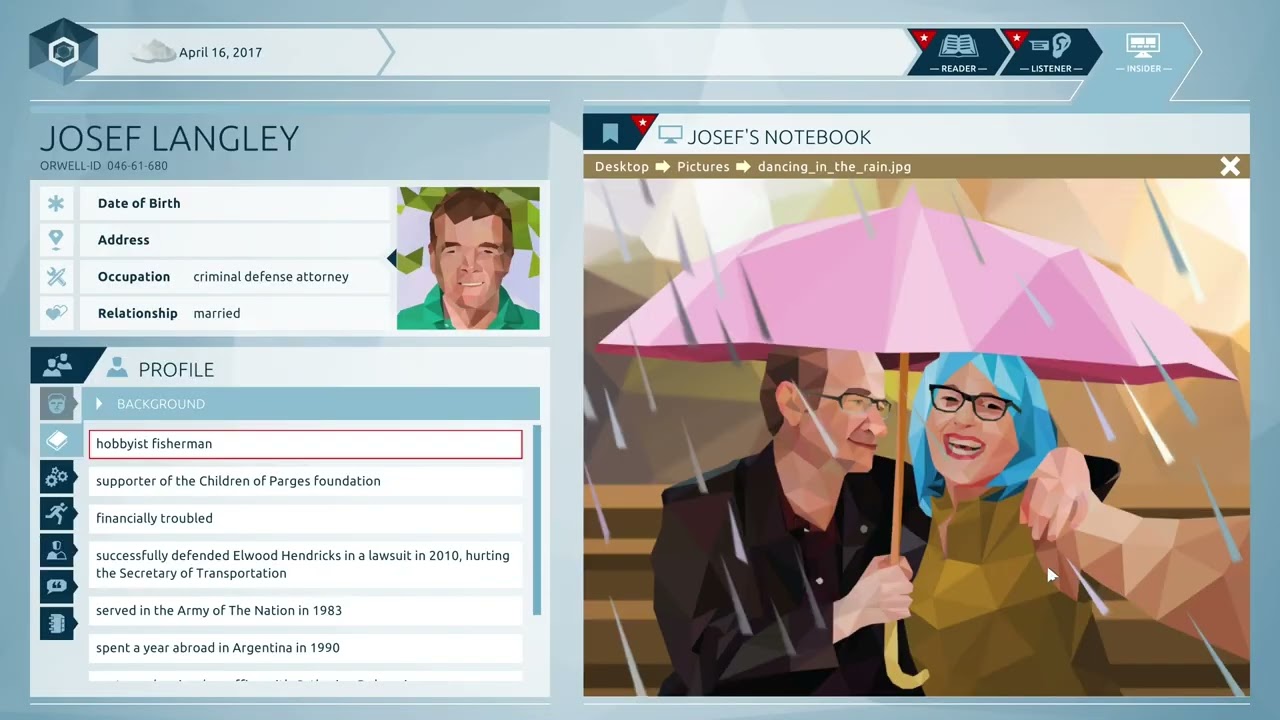Click the Address field row
Image resolution: width=1280 pixels, height=720 pixels.
coord(234,240)
